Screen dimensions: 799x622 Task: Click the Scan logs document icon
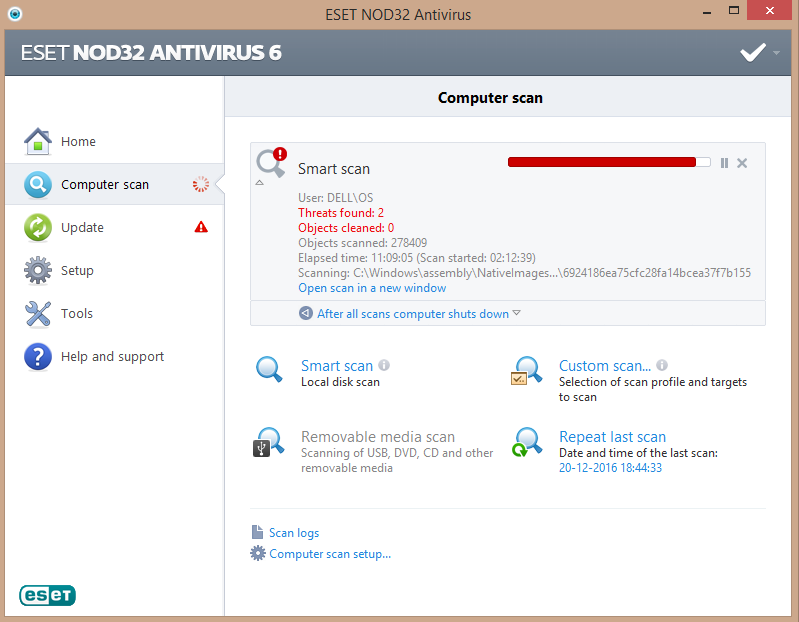pos(257,532)
